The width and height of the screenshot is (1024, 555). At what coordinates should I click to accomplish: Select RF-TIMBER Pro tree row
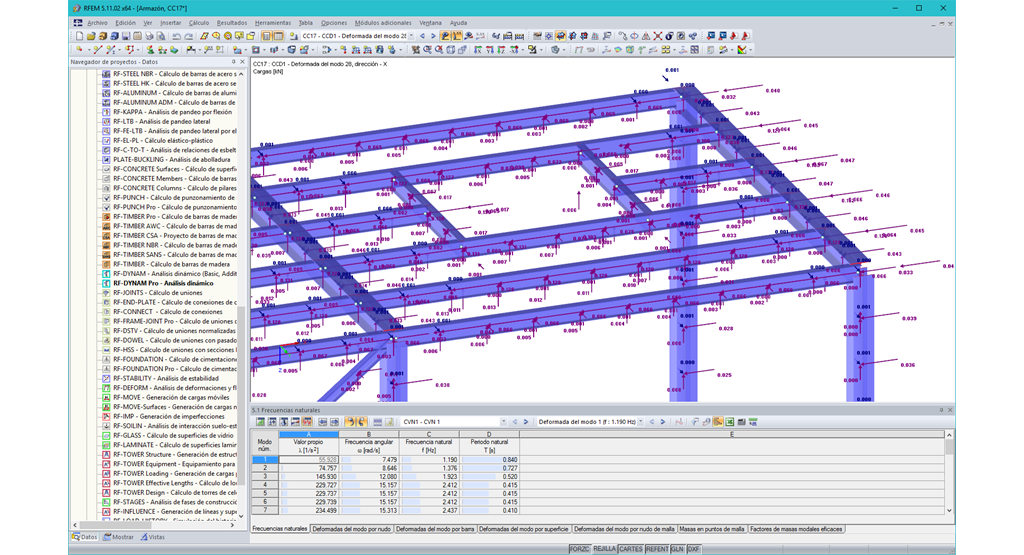tap(174, 217)
